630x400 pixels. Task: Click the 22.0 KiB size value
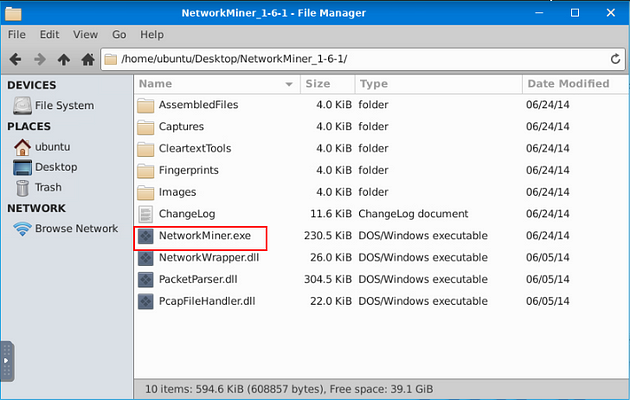pos(331,301)
